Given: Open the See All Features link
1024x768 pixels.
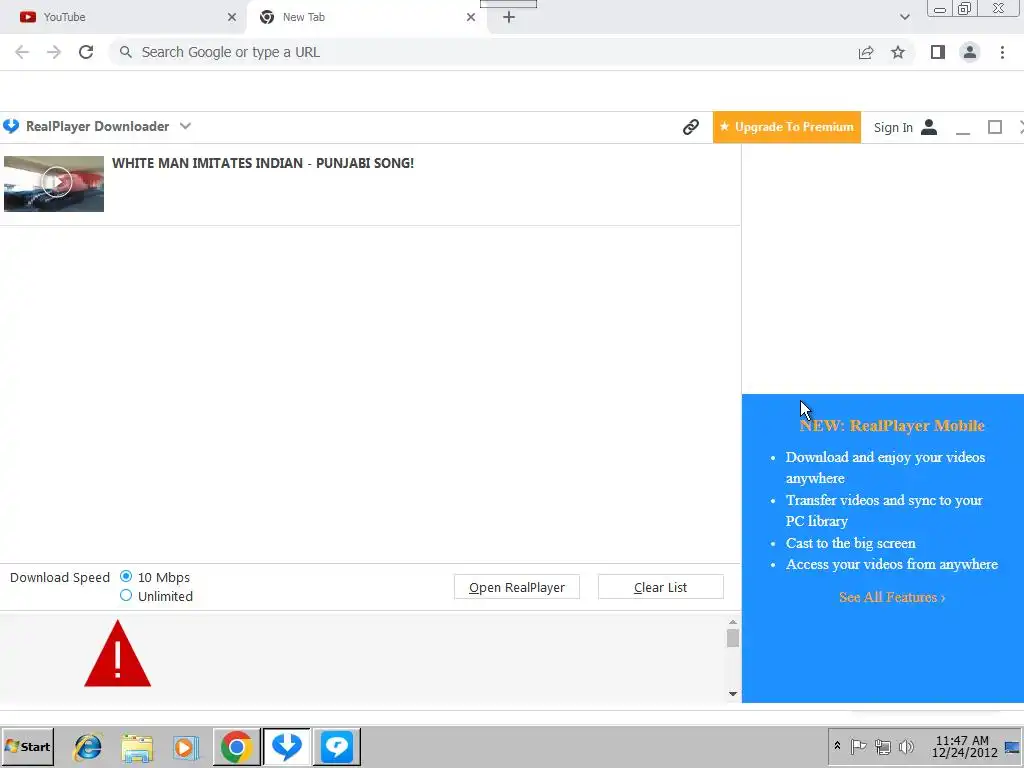Looking at the screenshot, I should 892,597.
